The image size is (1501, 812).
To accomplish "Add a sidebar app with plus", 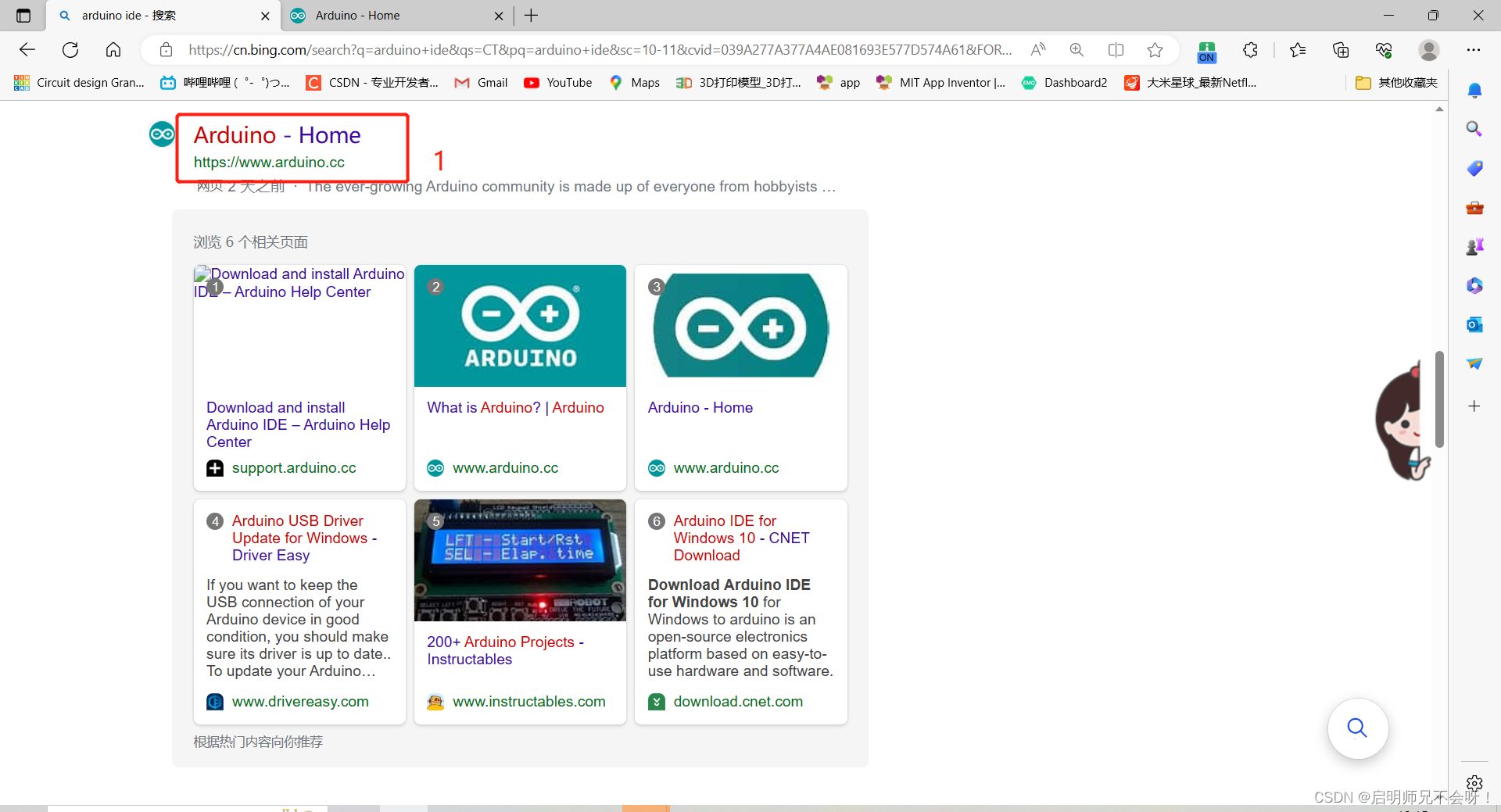I will pyautogui.click(x=1474, y=406).
